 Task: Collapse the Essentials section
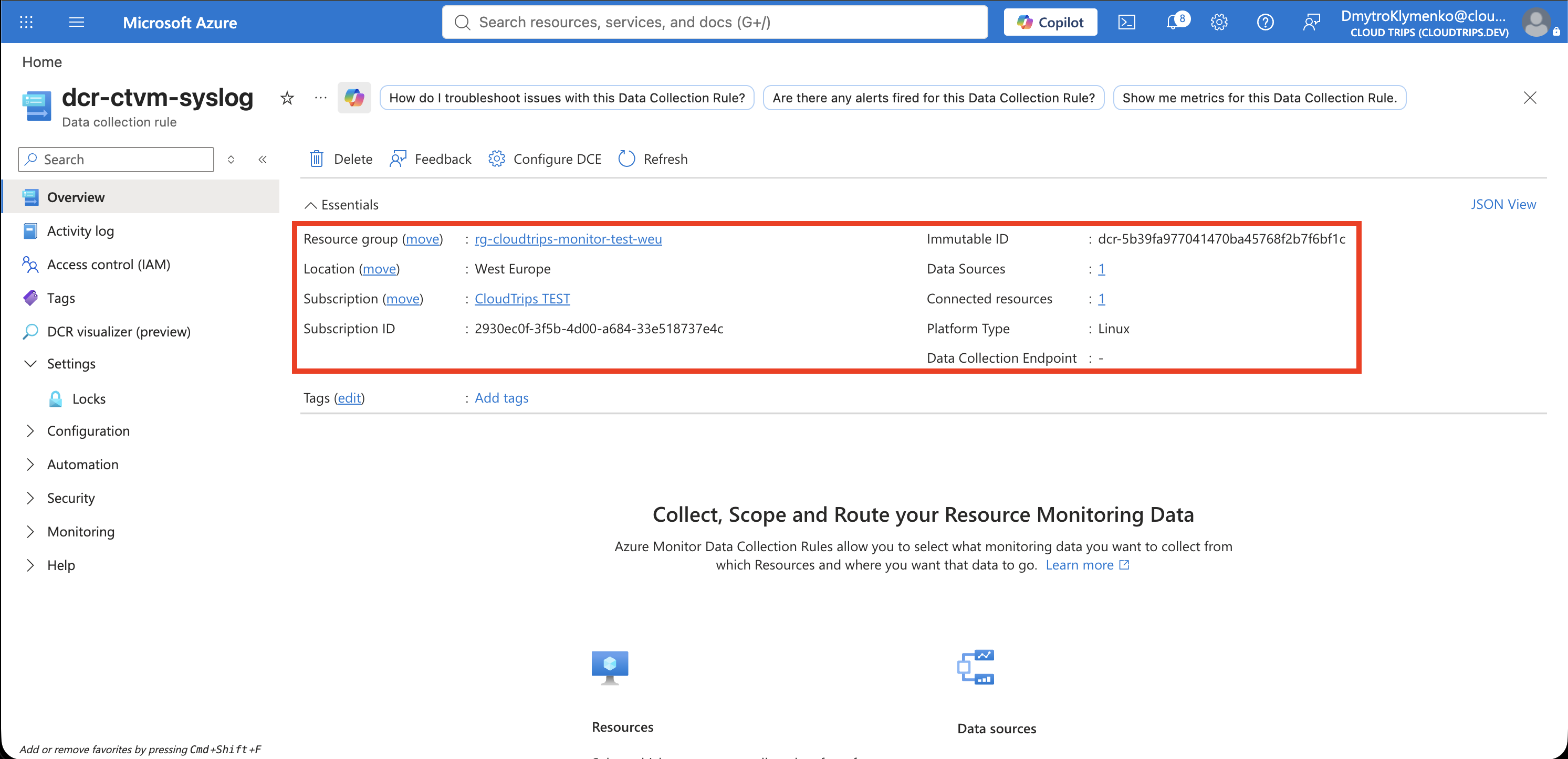pos(341,205)
